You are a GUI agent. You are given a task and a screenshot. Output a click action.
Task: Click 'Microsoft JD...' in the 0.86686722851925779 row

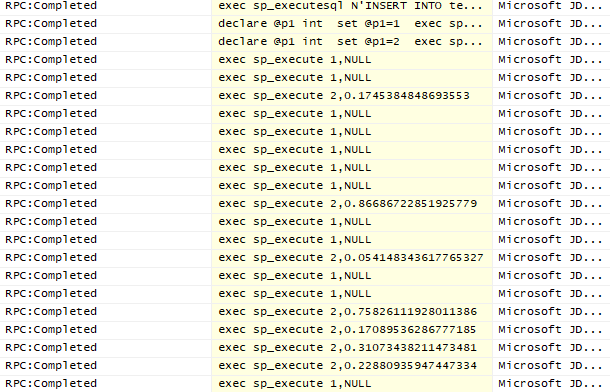coord(550,204)
